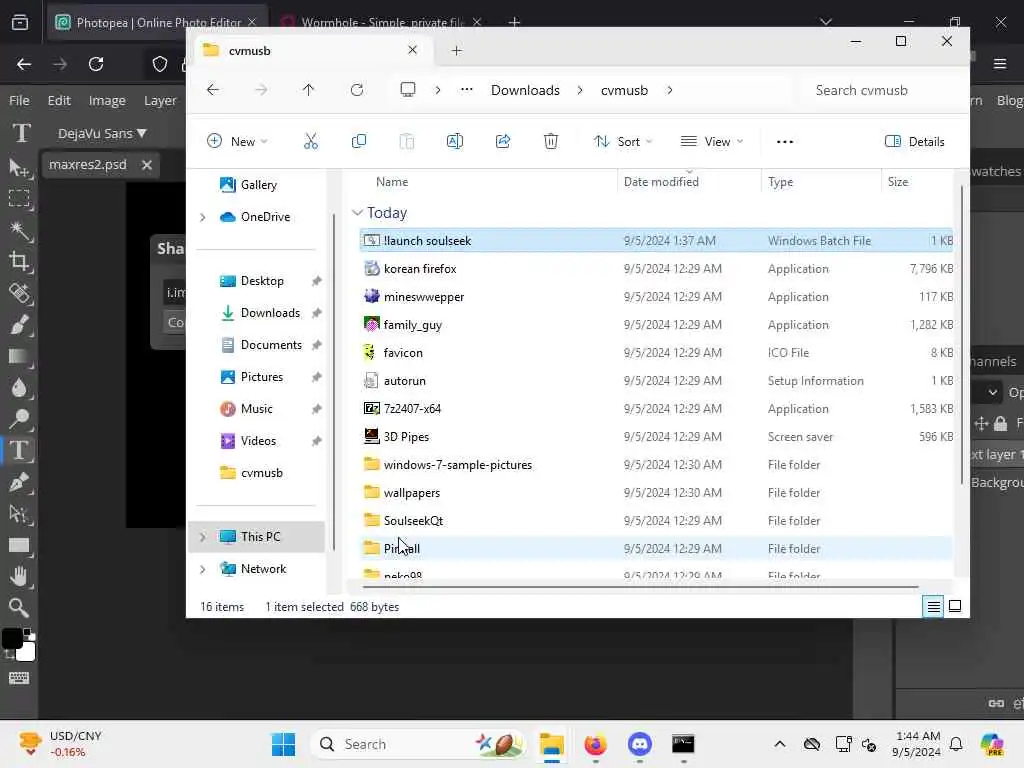Viewport: 1024px width, 768px height.
Task: Select the 3D Pipes screen saver file
Action: [656, 437]
